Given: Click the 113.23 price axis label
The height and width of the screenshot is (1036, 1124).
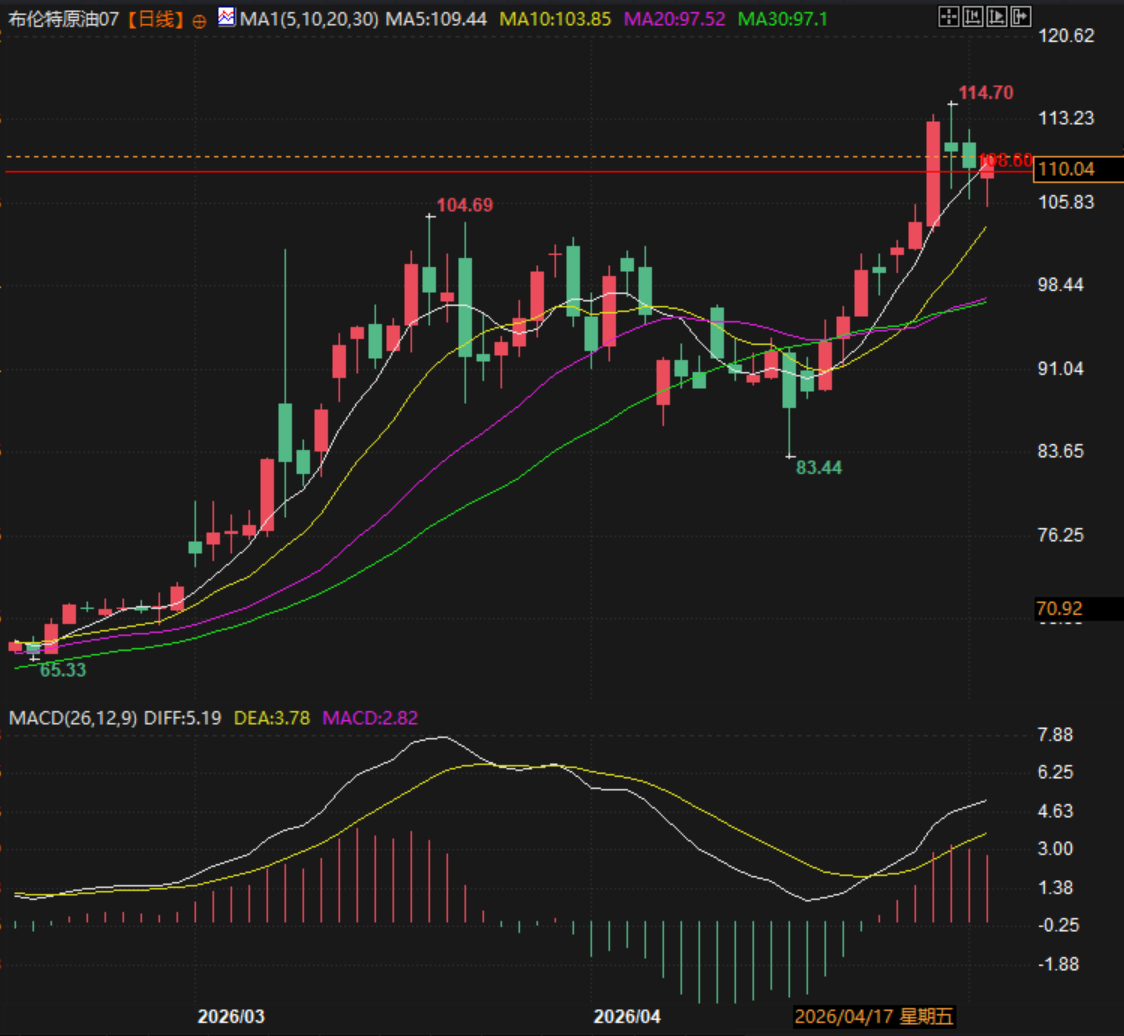Looking at the screenshot, I should point(1066,118).
